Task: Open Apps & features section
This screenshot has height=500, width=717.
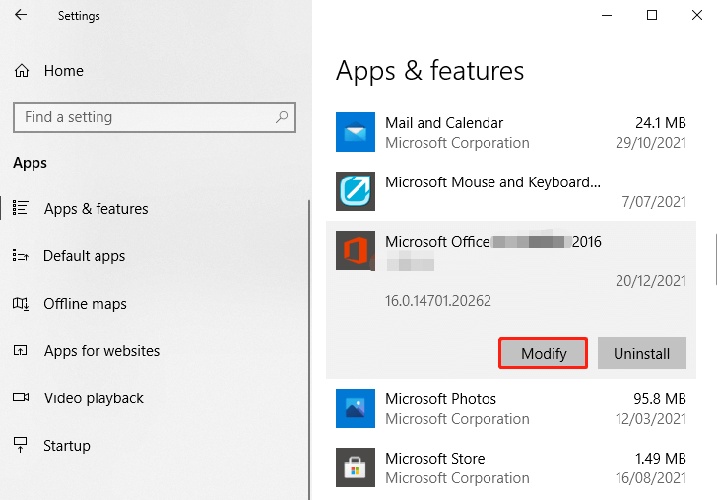Action: [96, 209]
